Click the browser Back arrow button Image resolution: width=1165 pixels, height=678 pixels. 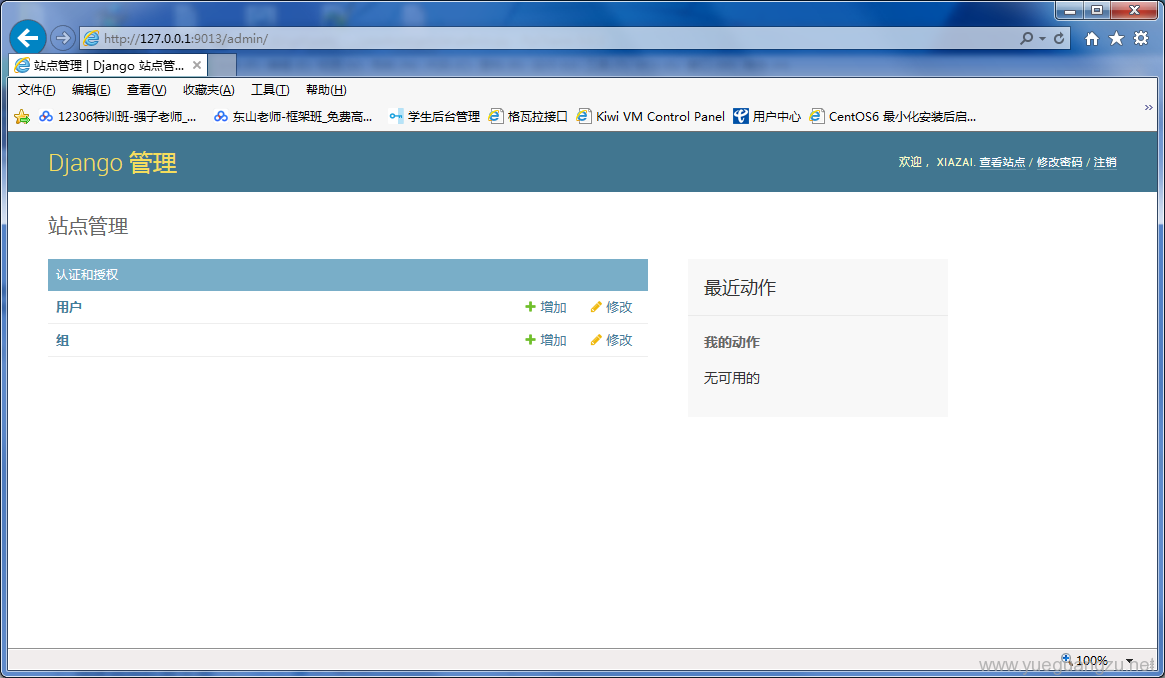click(x=28, y=37)
